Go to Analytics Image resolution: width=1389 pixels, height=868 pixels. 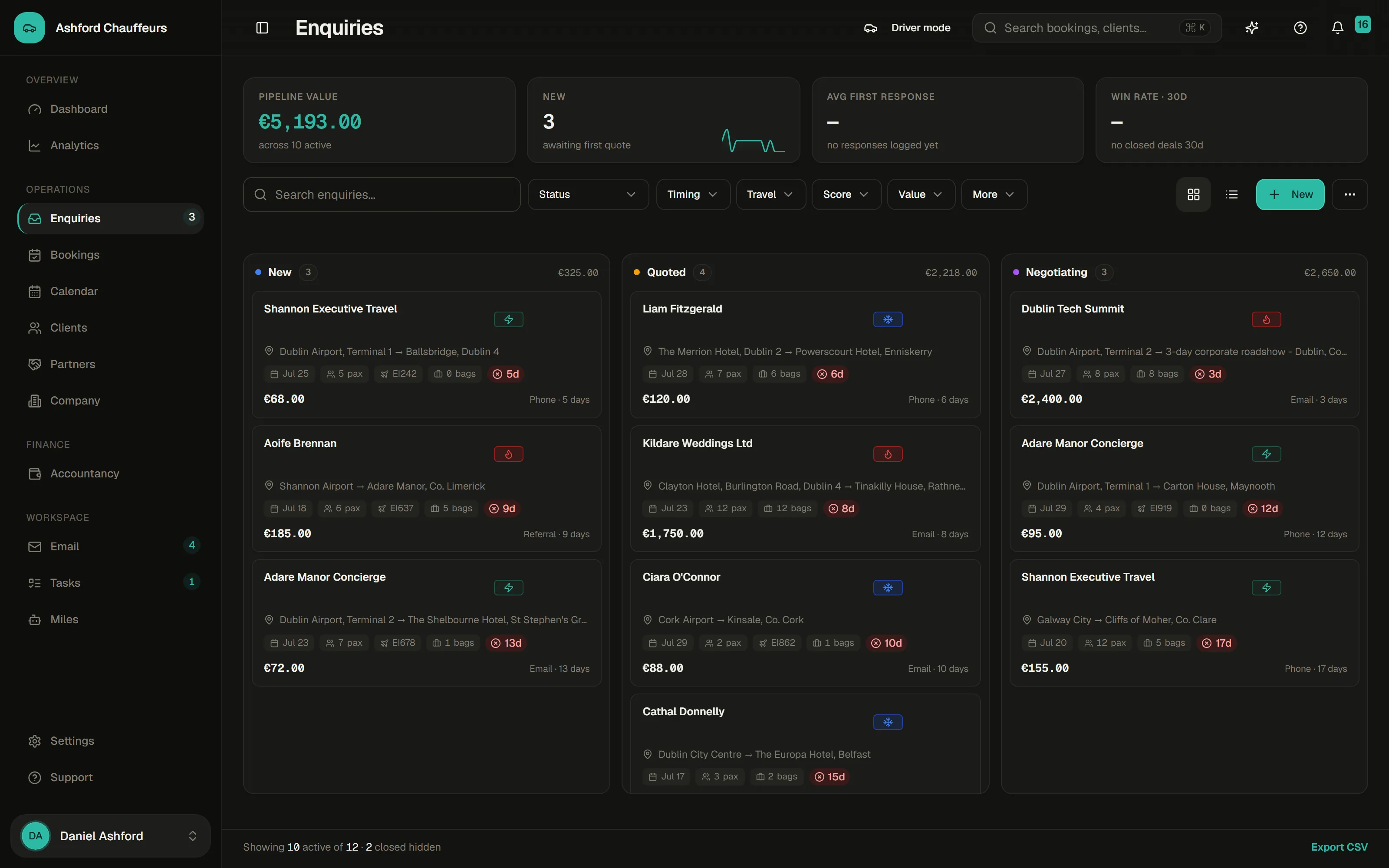[x=110, y=146]
